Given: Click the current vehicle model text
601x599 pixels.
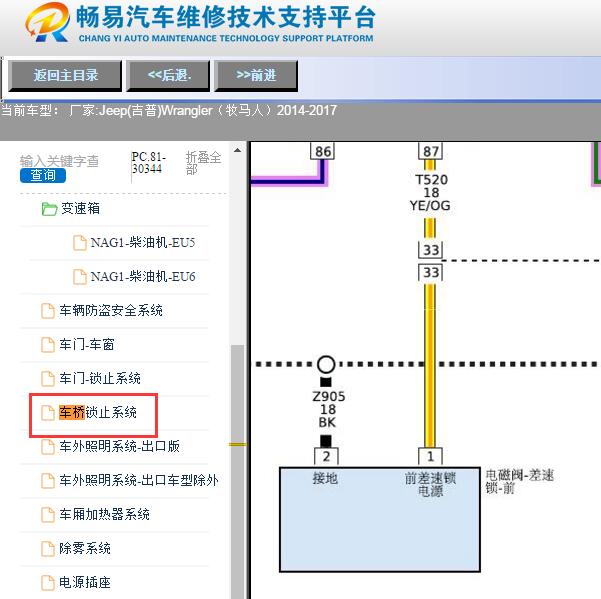Looking at the screenshot, I should 169,111.
